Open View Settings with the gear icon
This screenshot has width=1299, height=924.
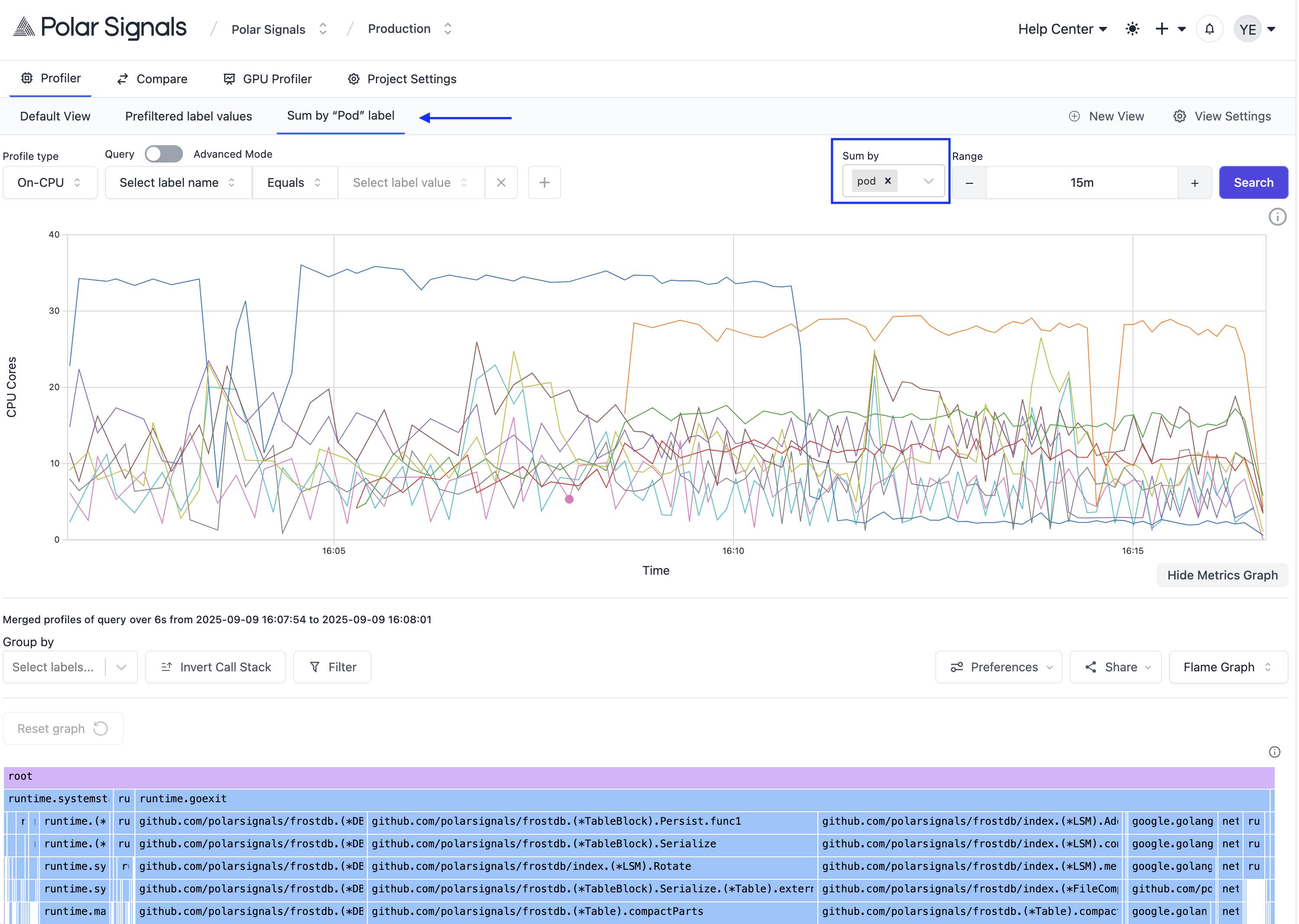(1221, 115)
